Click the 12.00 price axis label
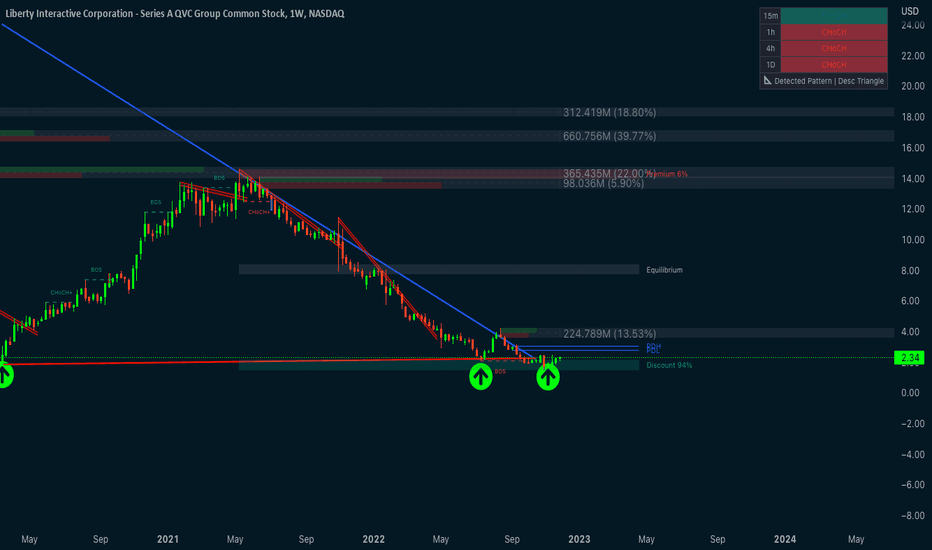932x550 pixels. [913, 209]
